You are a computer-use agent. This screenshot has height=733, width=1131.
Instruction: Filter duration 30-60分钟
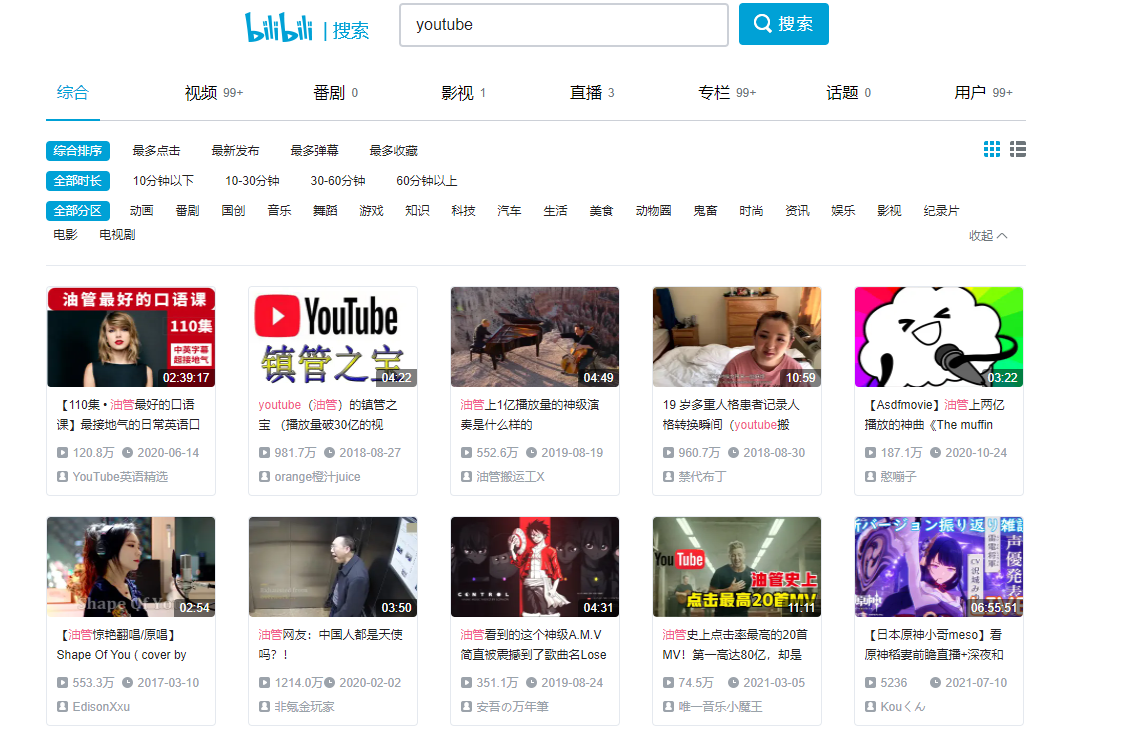click(x=338, y=180)
